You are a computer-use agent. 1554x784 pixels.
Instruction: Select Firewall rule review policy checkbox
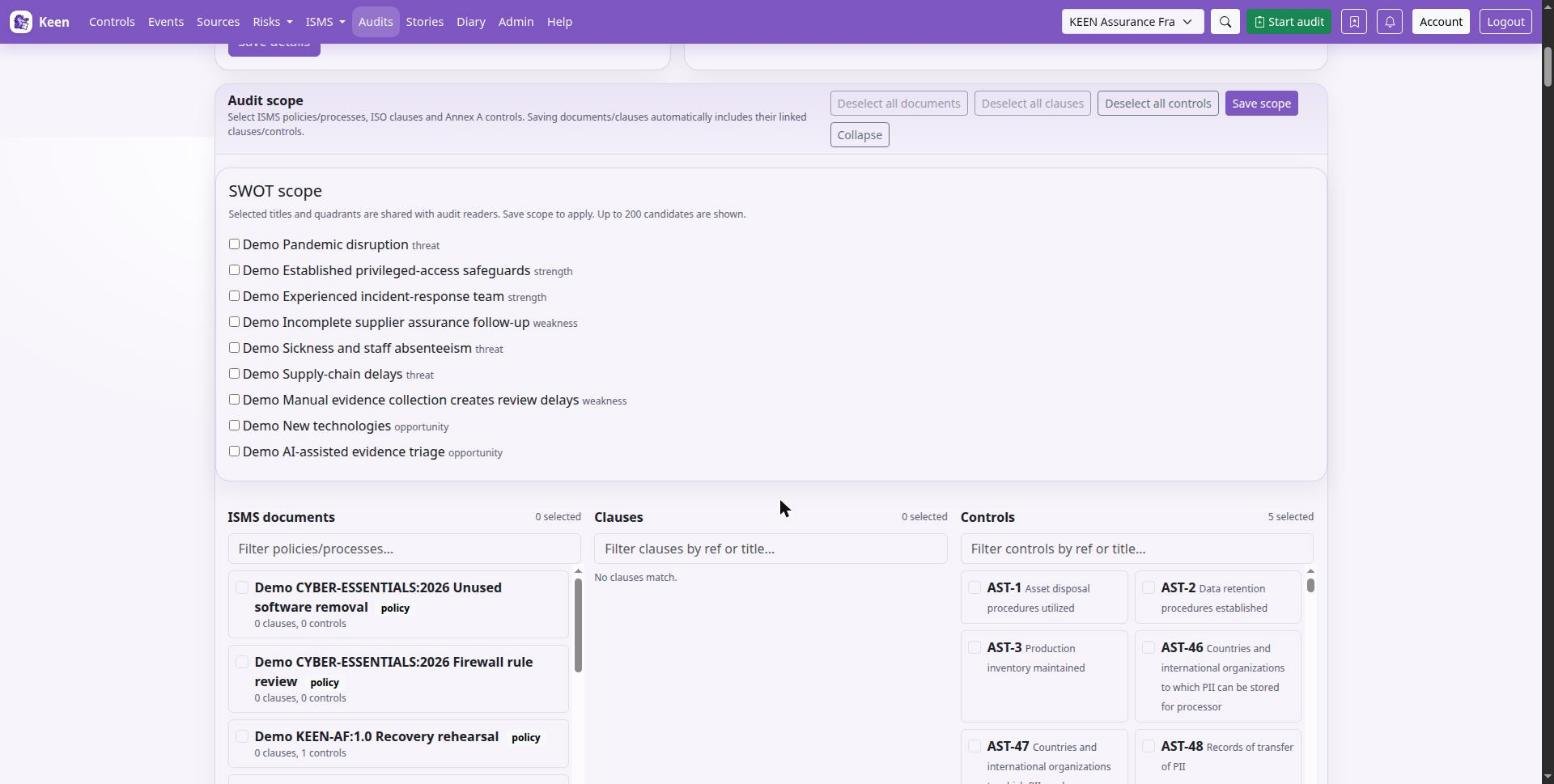pyautogui.click(x=242, y=662)
